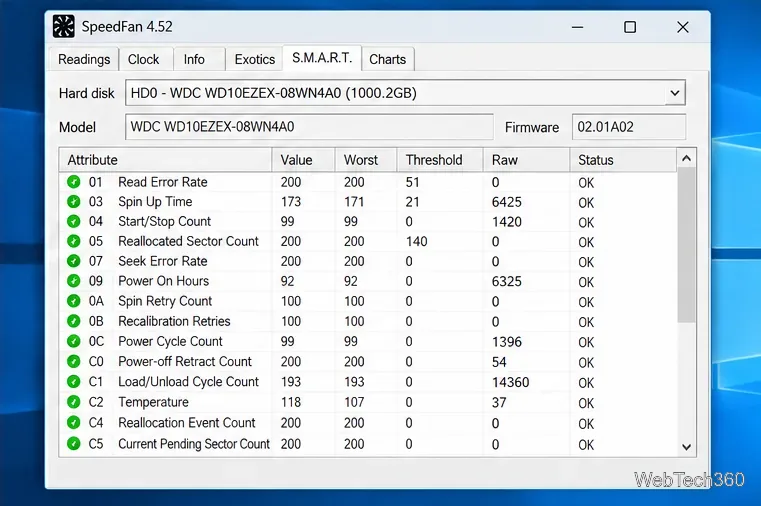Select the Power Cycle Count label
The height and width of the screenshot is (506, 761).
170,342
